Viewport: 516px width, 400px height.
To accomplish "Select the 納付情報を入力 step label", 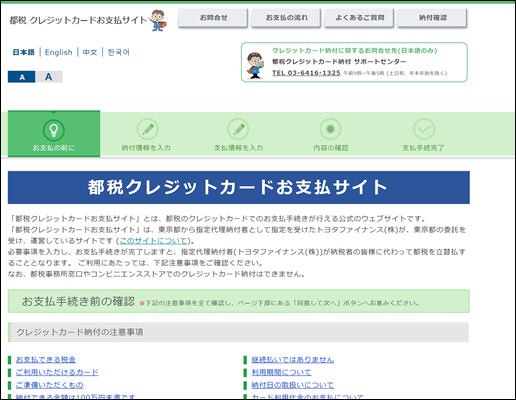I will (x=146, y=148).
